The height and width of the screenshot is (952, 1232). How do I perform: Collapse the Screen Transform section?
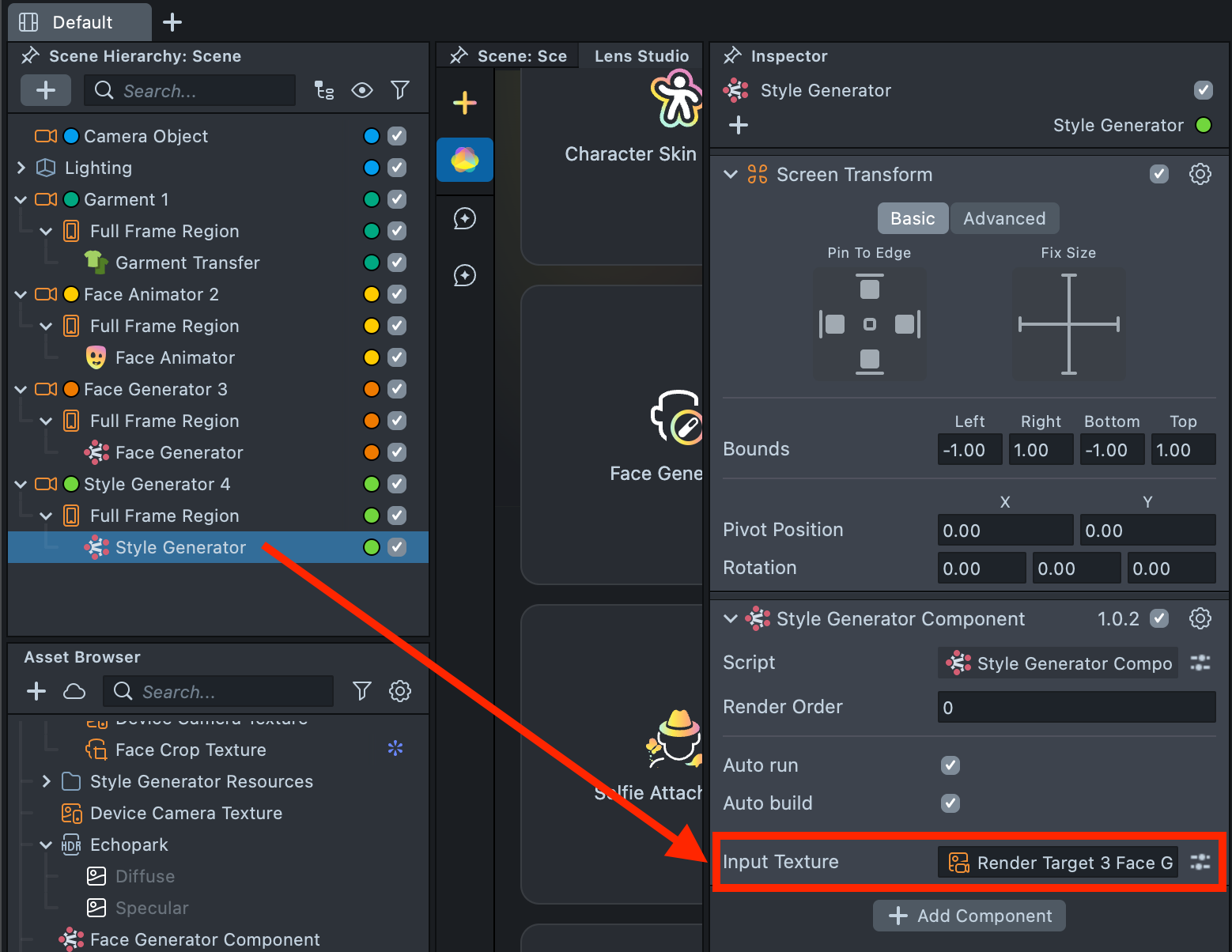coord(731,174)
